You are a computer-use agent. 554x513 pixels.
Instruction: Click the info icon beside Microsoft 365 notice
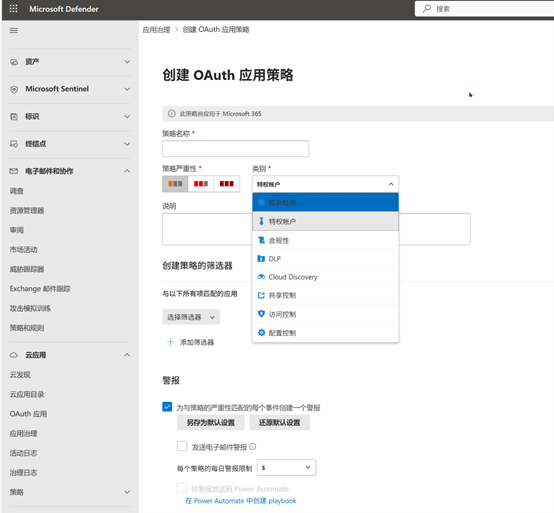172,114
